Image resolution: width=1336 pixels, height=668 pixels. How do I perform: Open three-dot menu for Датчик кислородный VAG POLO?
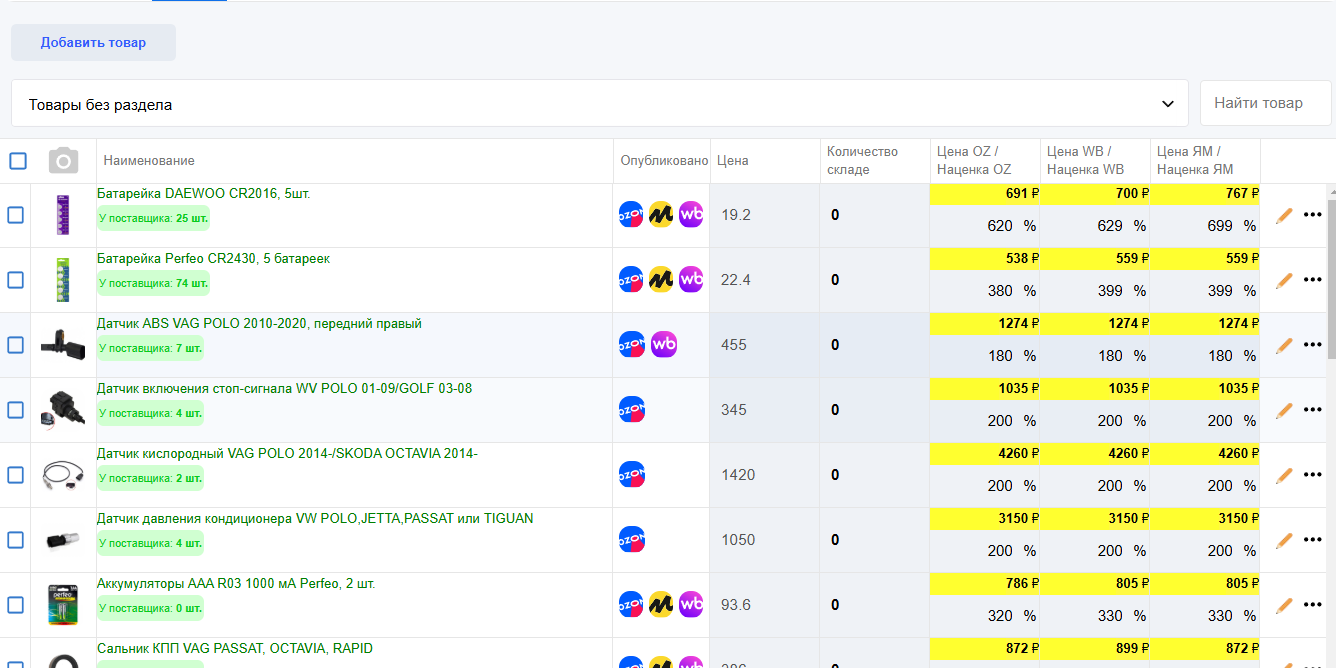pyautogui.click(x=1313, y=475)
